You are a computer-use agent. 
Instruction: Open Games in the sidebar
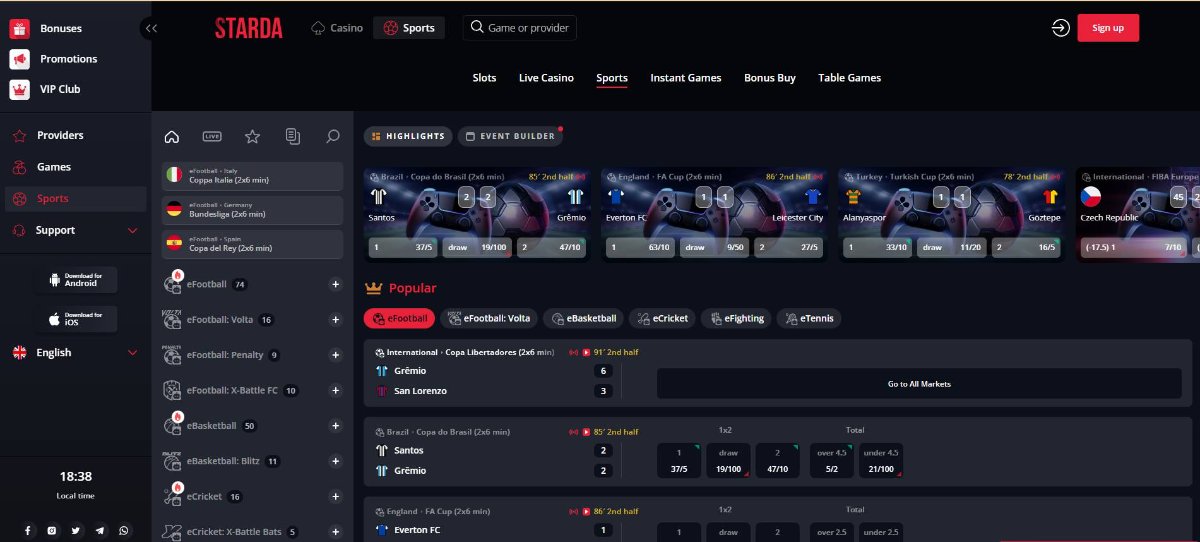coord(54,167)
